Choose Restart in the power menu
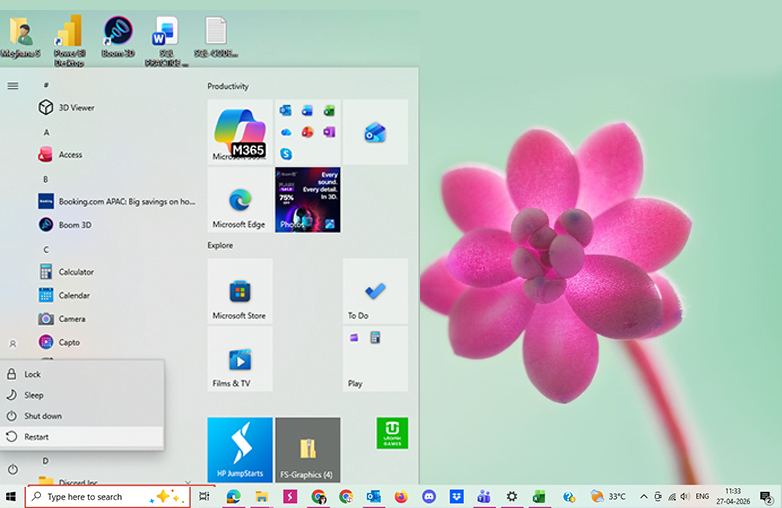This screenshot has width=782, height=508. click(x=82, y=437)
